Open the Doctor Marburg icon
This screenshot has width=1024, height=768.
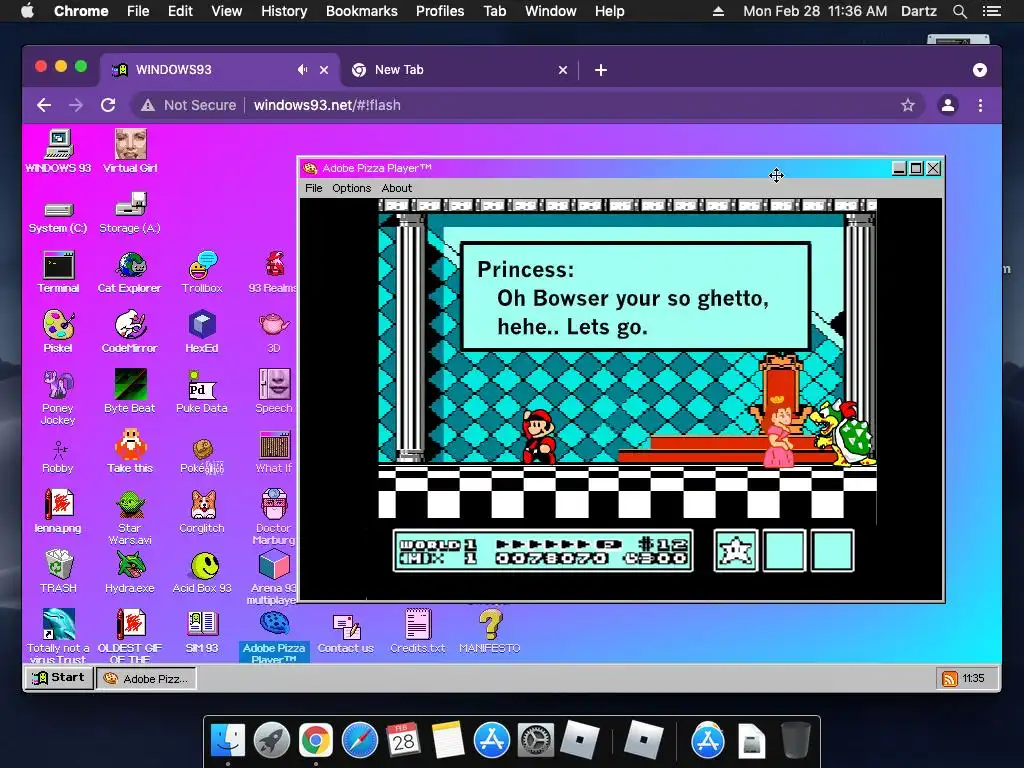(x=274, y=518)
